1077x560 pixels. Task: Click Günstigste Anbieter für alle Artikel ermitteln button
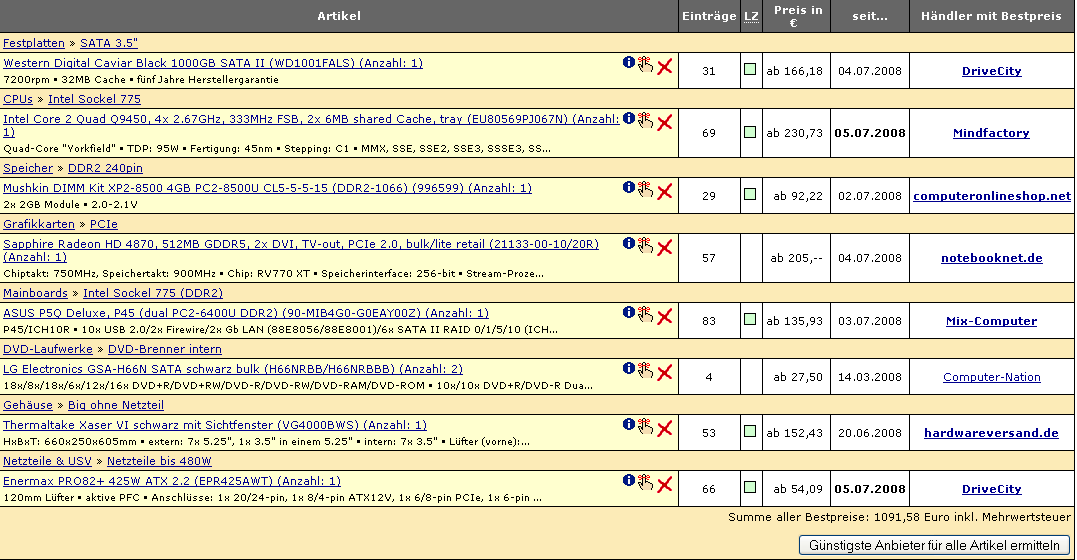(x=934, y=546)
